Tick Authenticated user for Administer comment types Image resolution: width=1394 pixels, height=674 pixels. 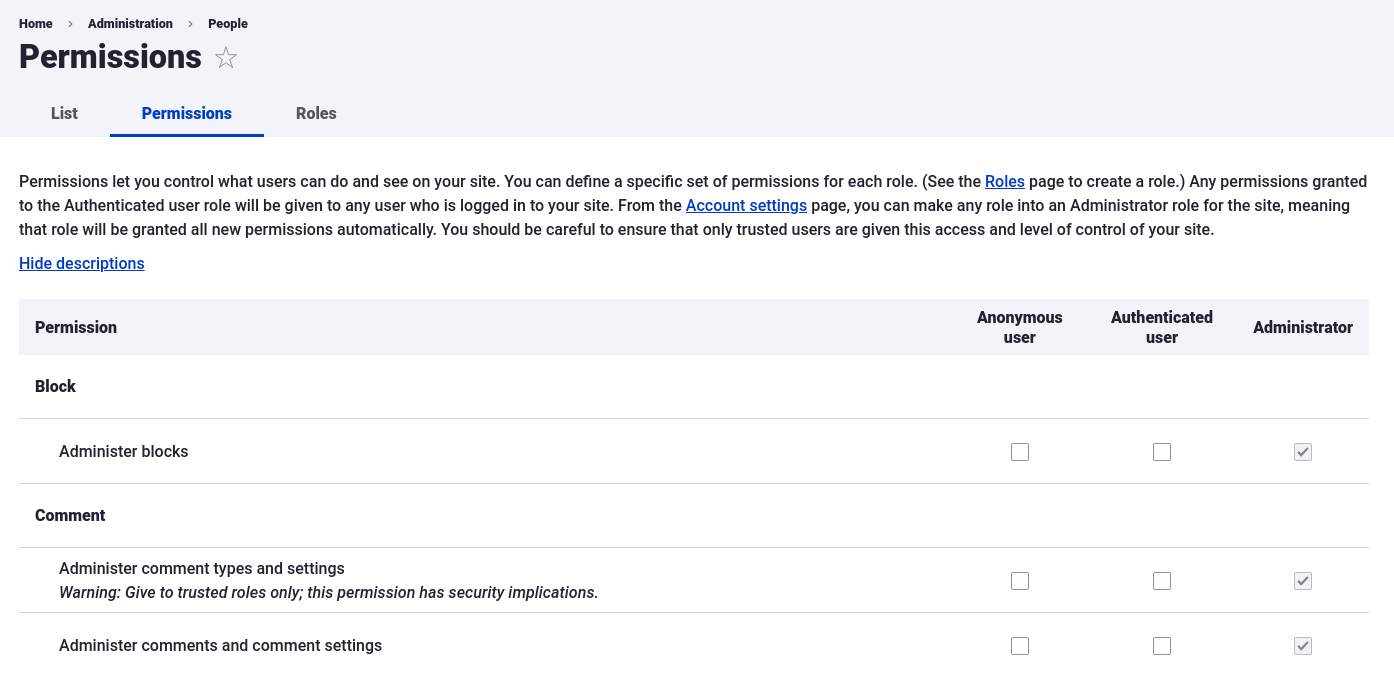tap(1162, 581)
